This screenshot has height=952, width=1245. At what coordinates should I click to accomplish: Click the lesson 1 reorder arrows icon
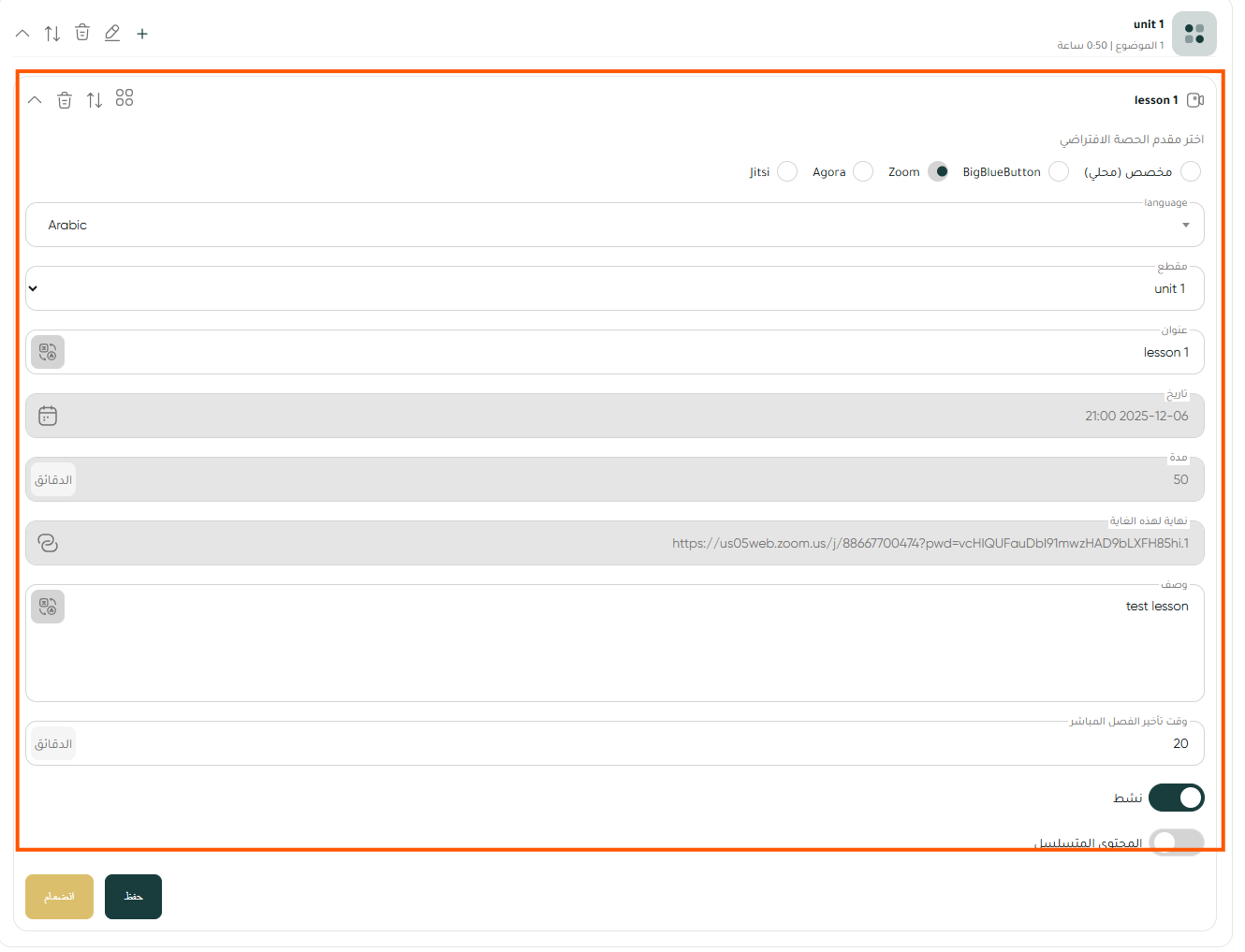tap(95, 100)
